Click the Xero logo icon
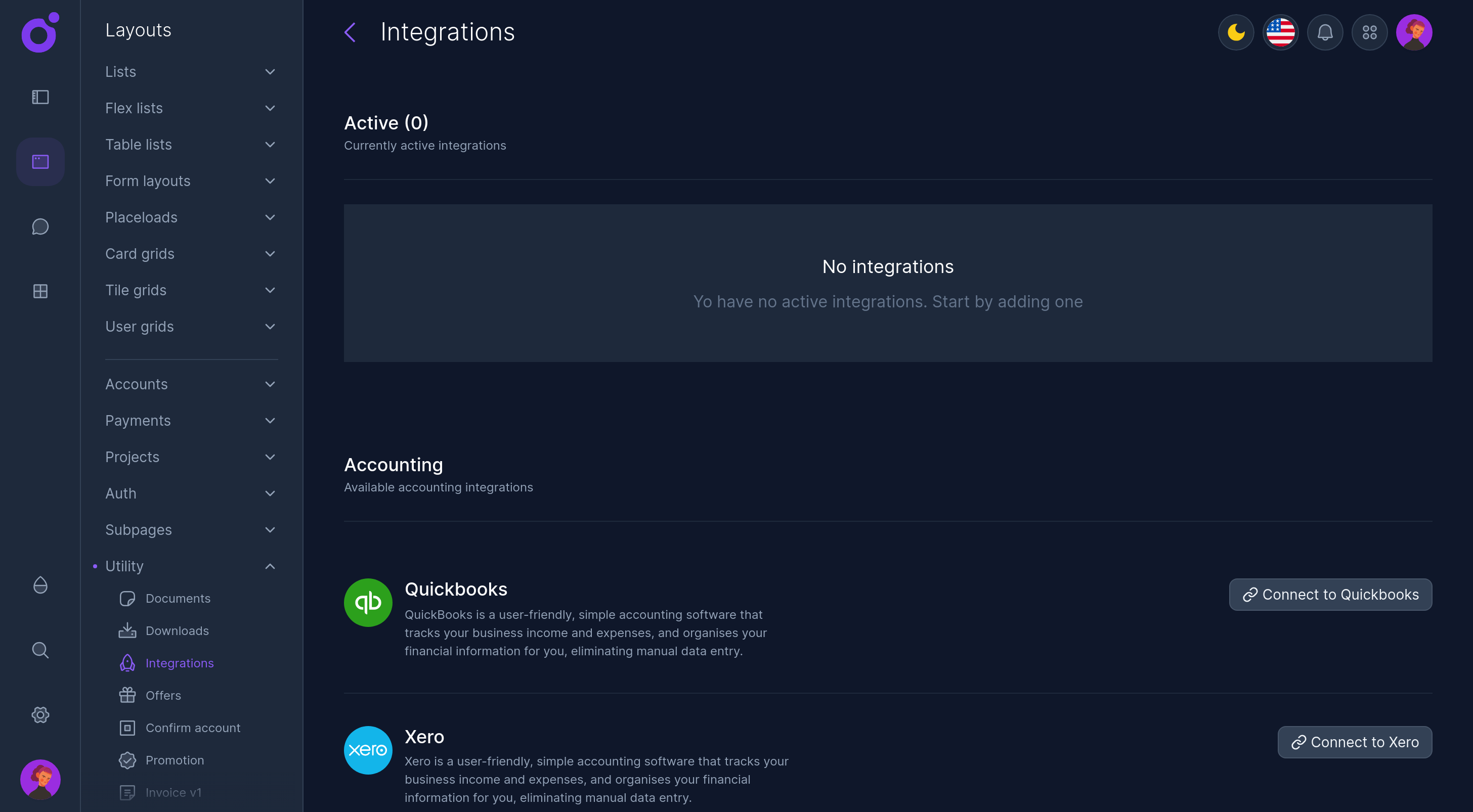 [x=368, y=750]
